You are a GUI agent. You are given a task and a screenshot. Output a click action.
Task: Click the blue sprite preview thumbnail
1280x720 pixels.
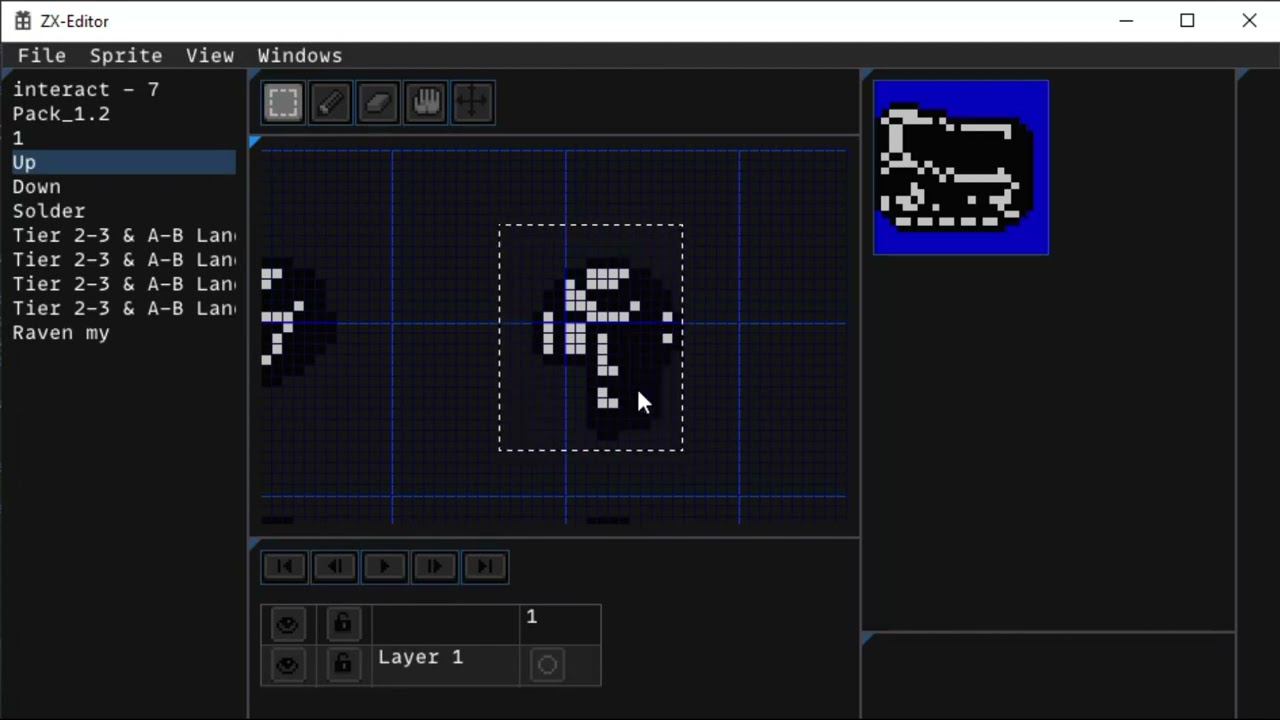coord(961,168)
